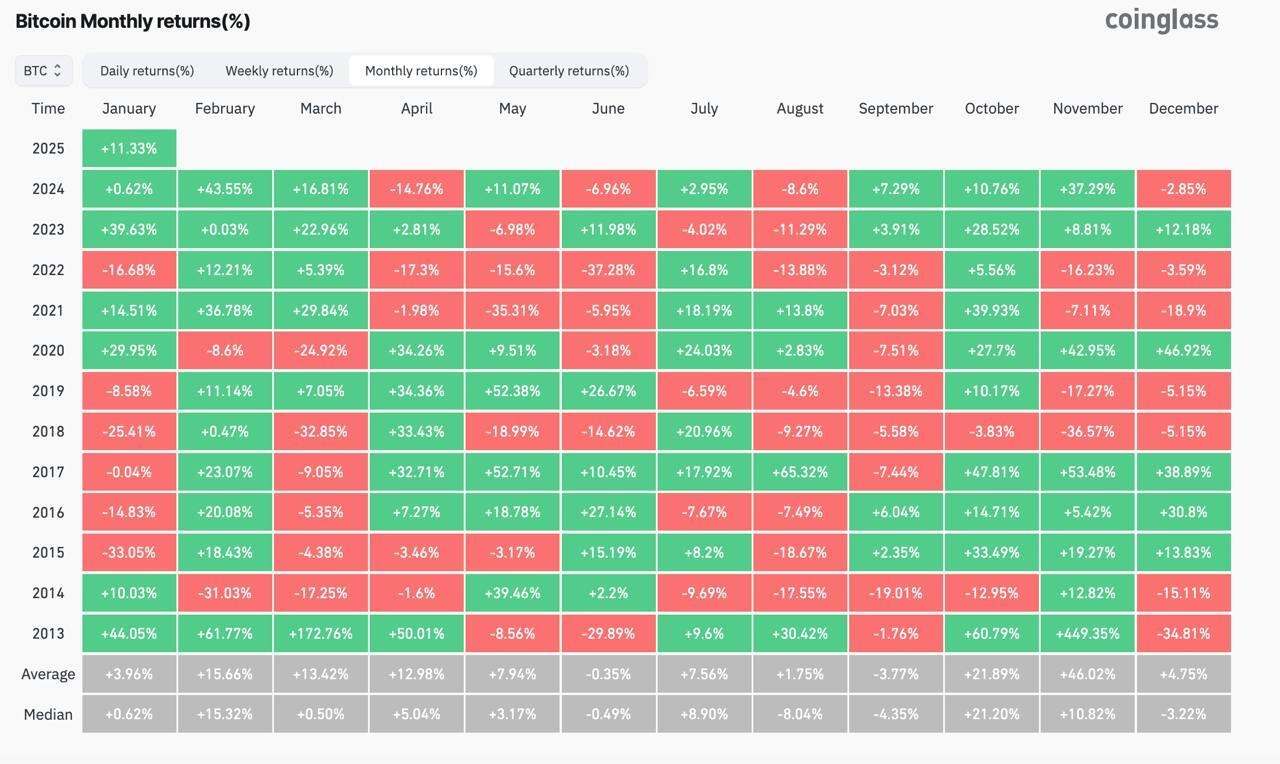Open the BTC coin selector dropdown
This screenshot has width=1280, height=764.
point(43,71)
